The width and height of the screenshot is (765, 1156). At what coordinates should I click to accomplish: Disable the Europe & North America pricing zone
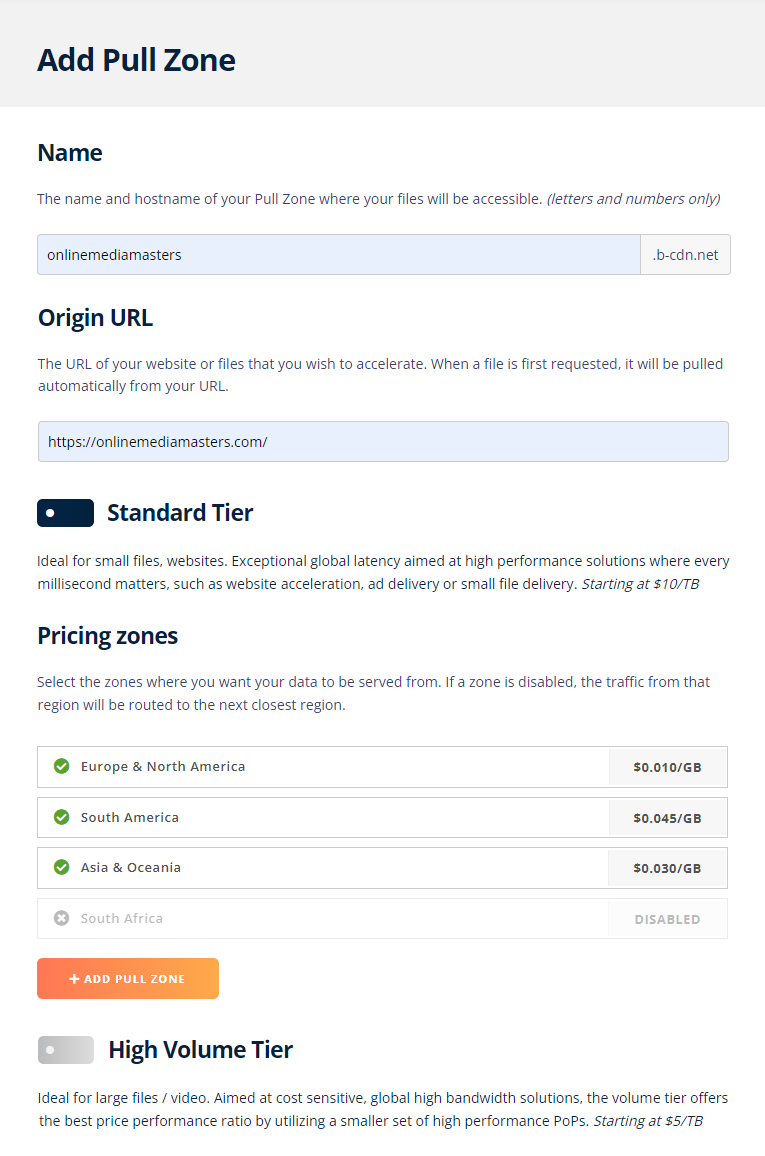pyautogui.click(x=382, y=767)
